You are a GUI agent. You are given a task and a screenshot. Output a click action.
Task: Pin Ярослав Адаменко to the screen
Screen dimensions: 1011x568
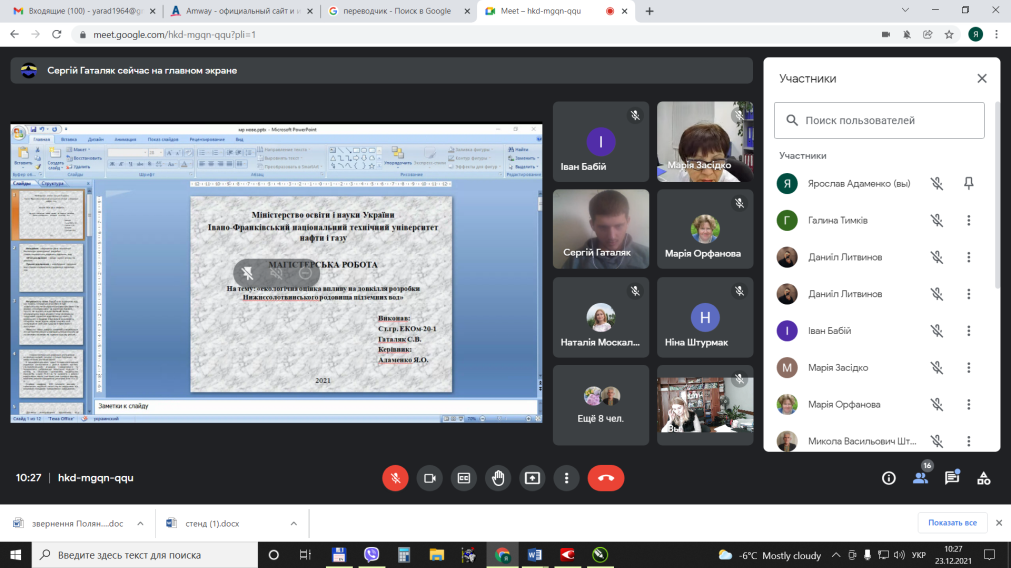968,183
